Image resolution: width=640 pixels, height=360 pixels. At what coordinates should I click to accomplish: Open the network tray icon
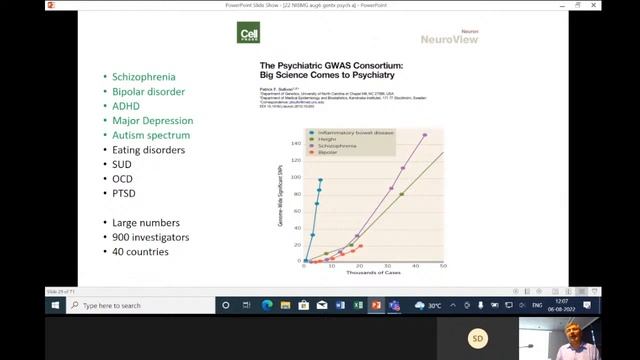(x=509, y=305)
